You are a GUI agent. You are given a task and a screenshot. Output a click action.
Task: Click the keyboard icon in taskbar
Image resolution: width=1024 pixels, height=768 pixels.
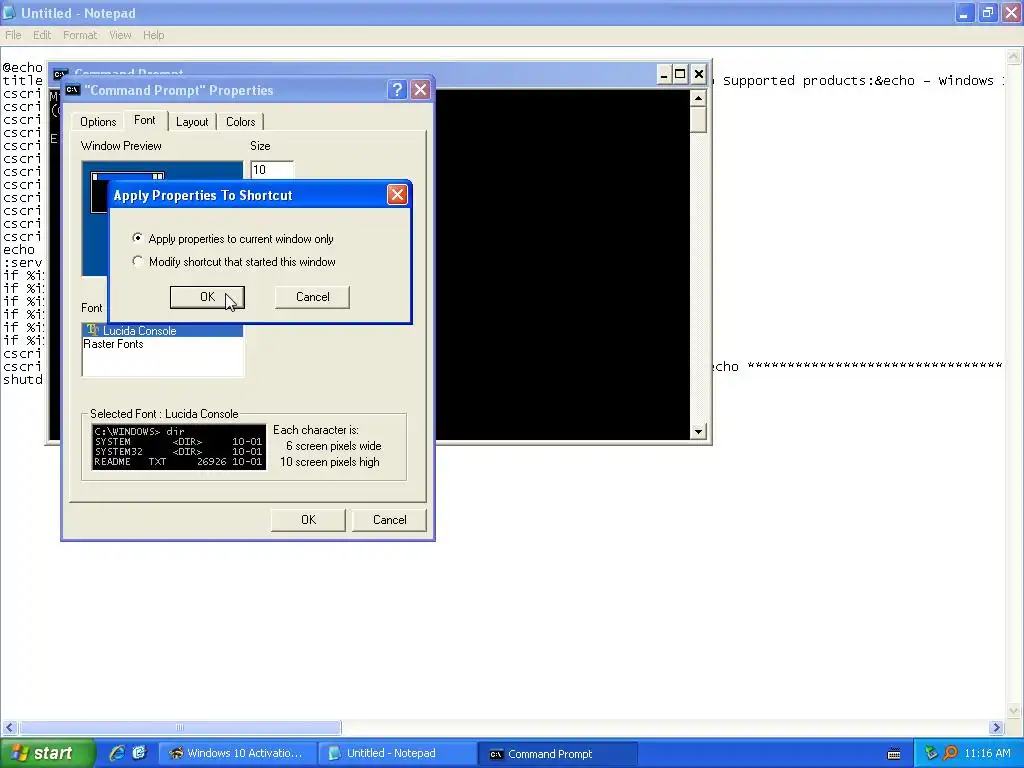point(894,754)
